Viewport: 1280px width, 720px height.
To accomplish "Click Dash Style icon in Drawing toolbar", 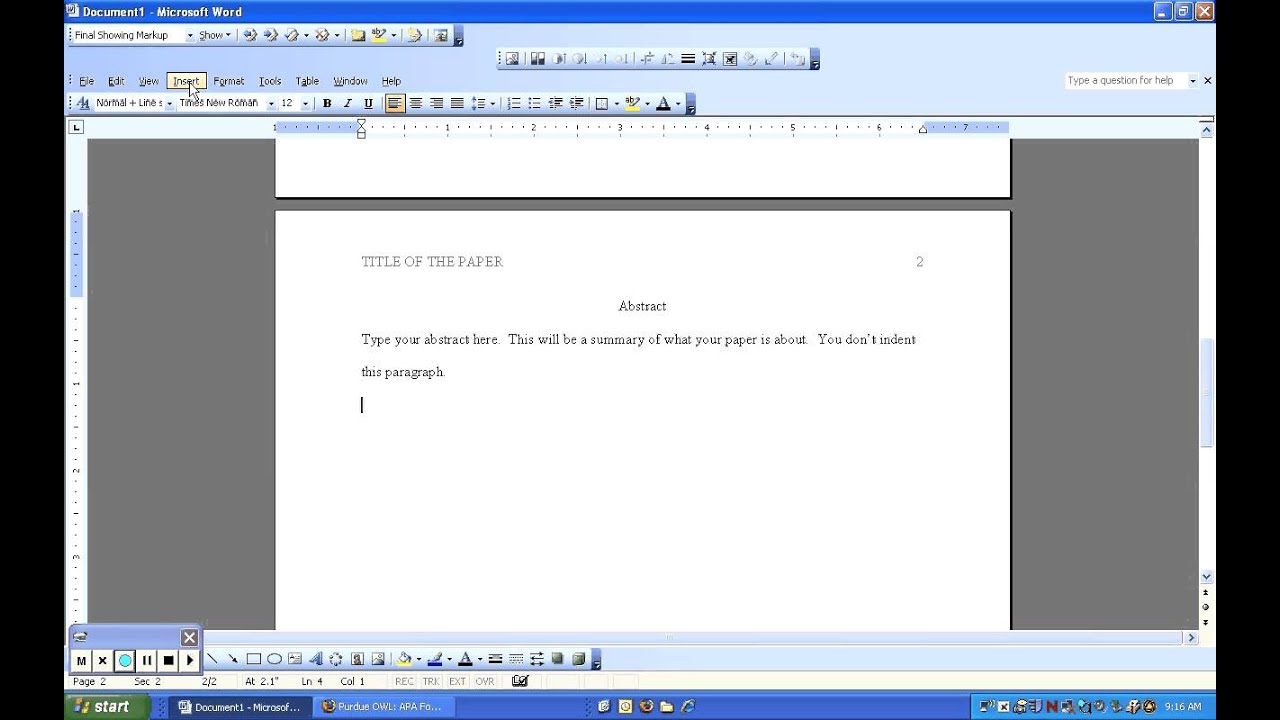I will click(516, 659).
